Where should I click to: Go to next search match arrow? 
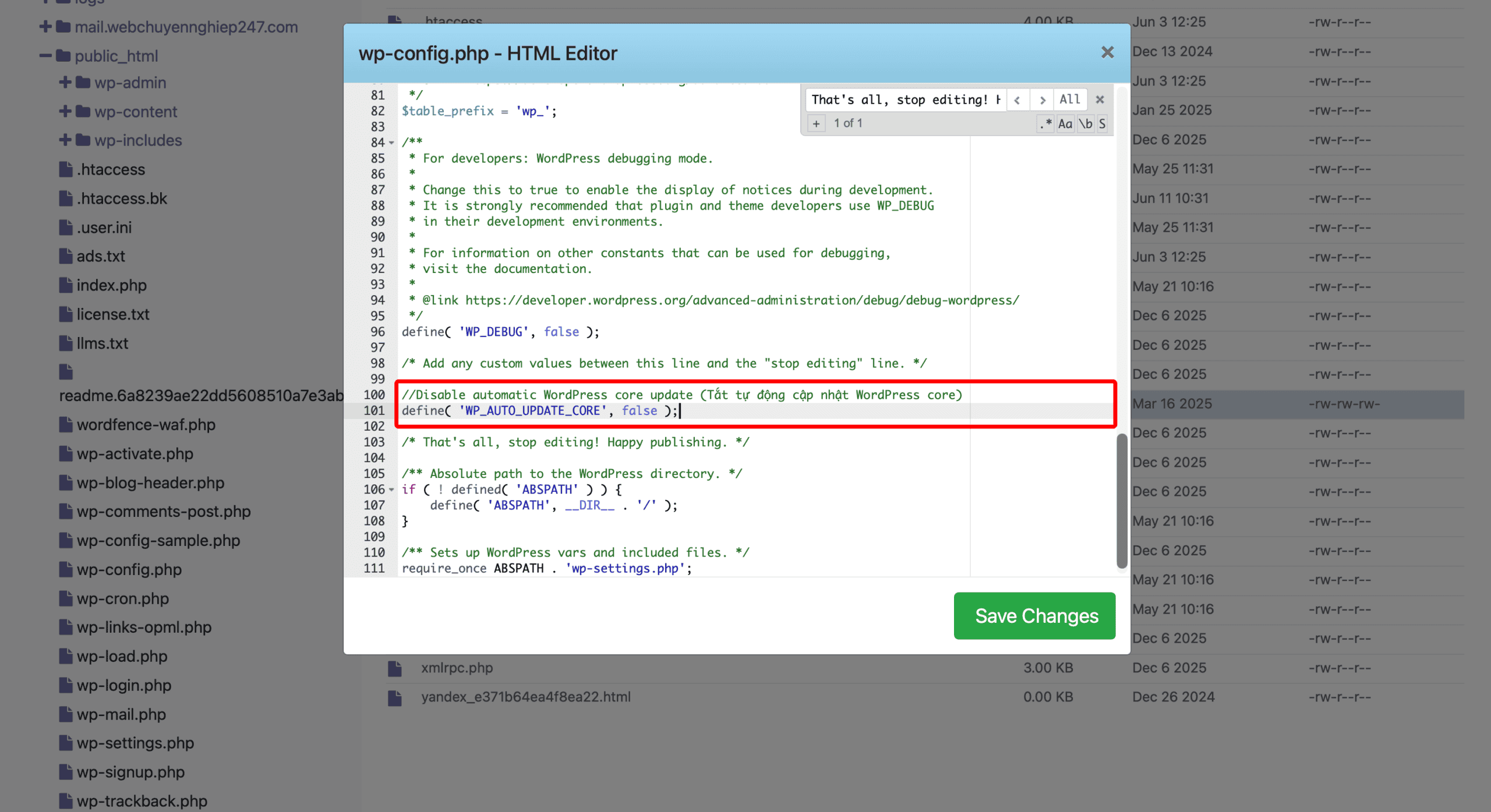pyautogui.click(x=1042, y=100)
